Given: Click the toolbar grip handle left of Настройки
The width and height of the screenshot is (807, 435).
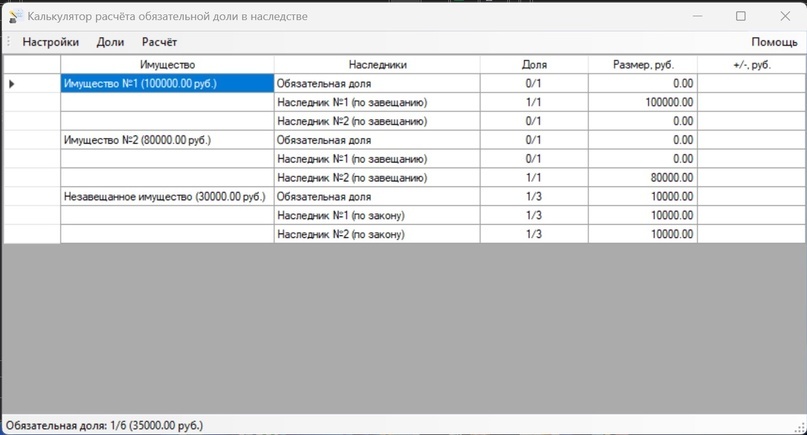Looking at the screenshot, I should 8,42.
